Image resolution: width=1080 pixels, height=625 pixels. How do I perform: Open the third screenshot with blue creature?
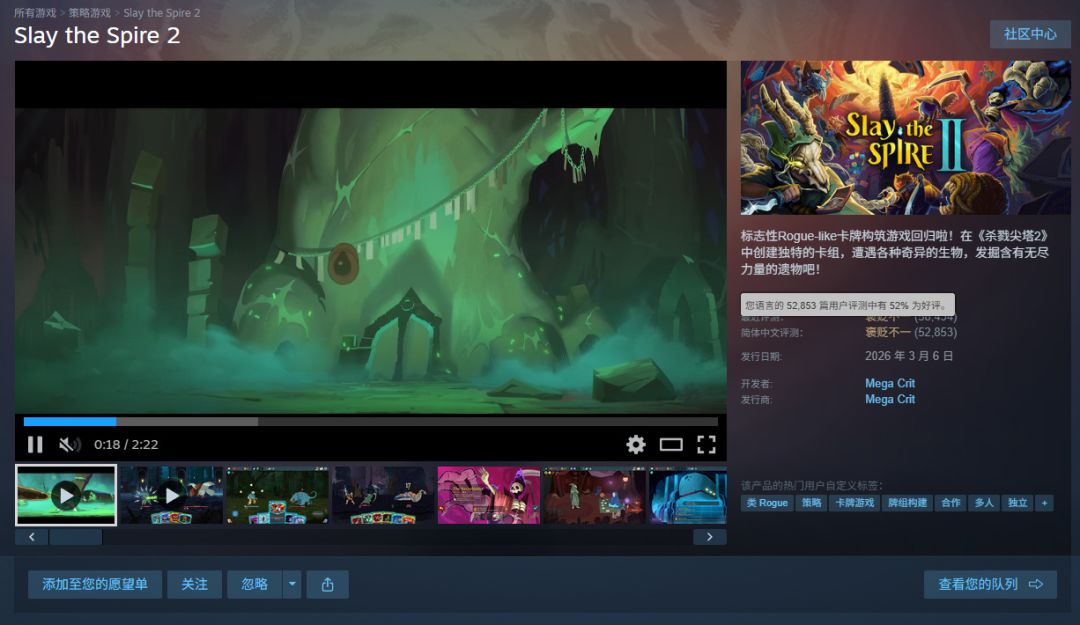(x=278, y=495)
